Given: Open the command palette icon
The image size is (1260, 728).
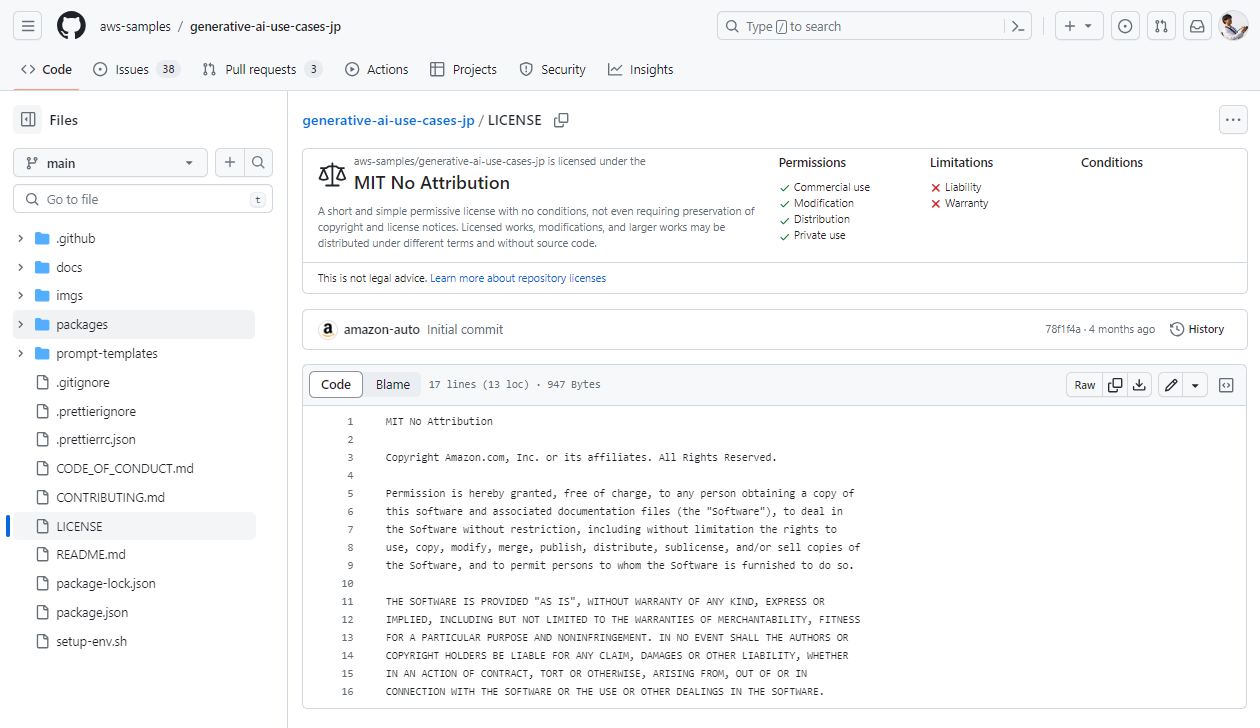Looking at the screenshot, I should point(1018,27).
